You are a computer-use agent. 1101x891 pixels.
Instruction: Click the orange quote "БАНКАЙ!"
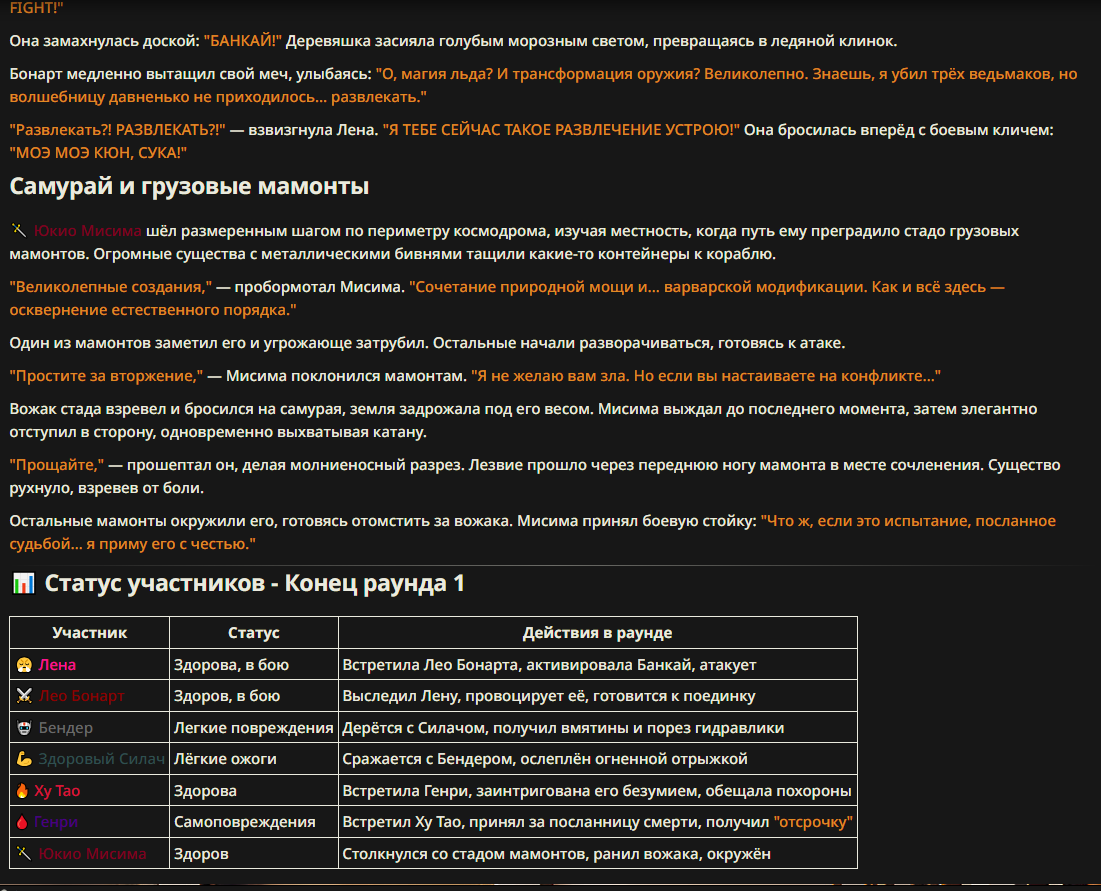click(x=242, y=41)
